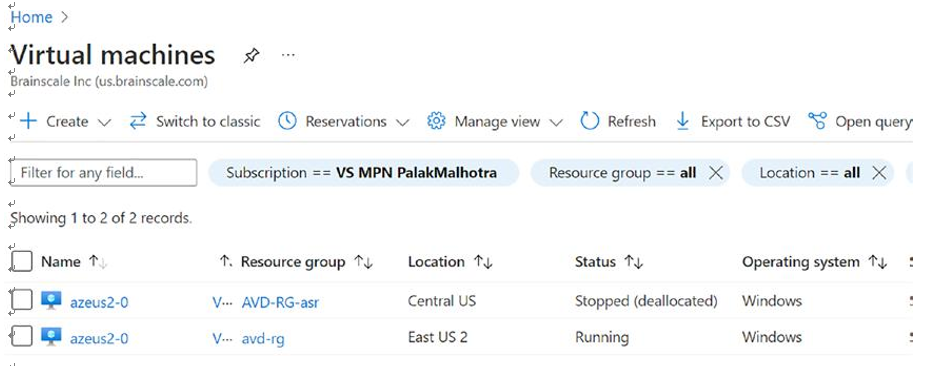The image size is (930, 366).
Task: Open truncated subscription link in Stopped VM row
Action: 221,303
